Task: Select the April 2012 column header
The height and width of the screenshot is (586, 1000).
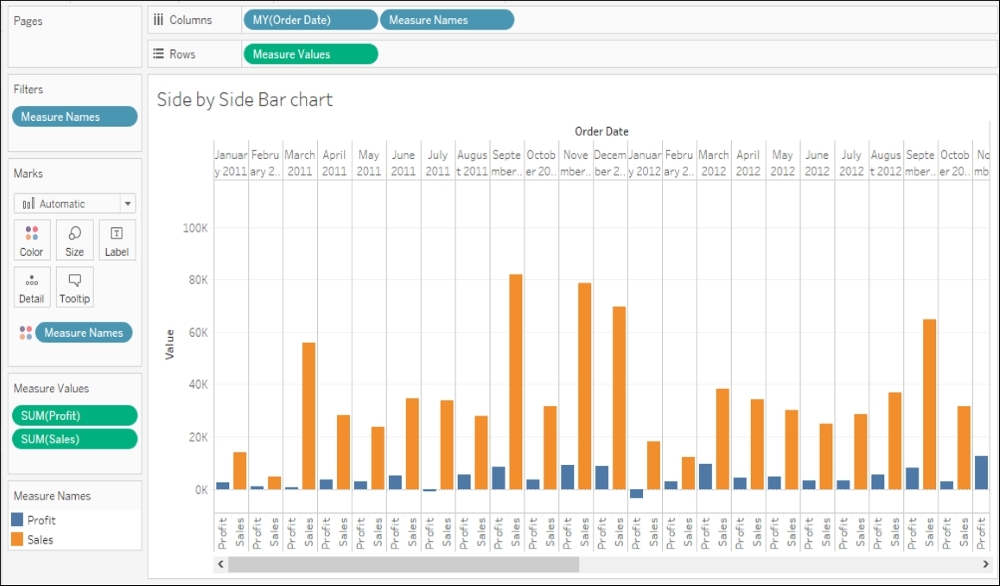Action: (748, 163)
